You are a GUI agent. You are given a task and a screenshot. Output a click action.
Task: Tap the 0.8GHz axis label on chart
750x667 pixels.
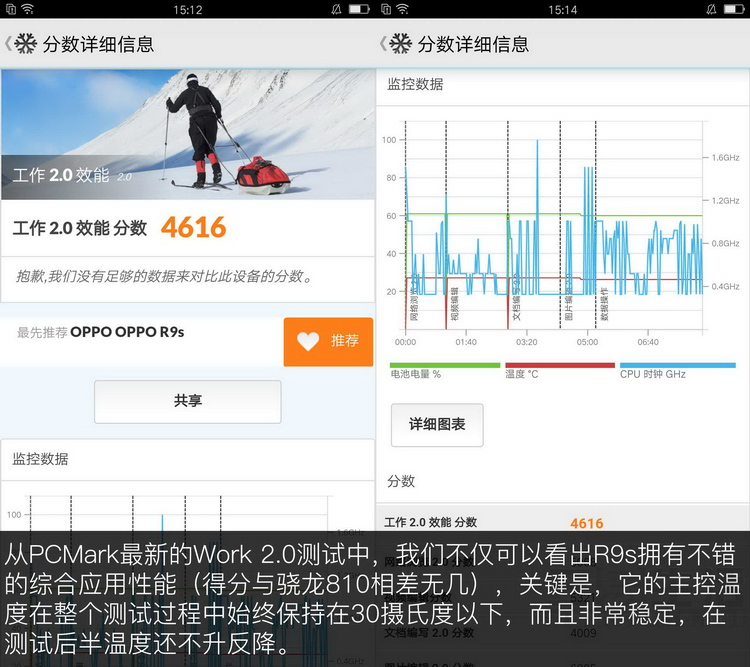726,243
